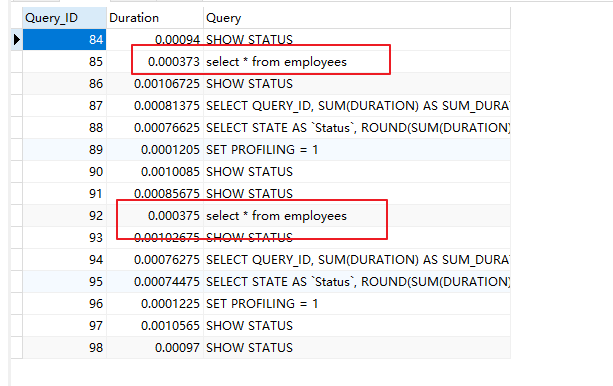Select Query_ID cell 84

point(65,39)
